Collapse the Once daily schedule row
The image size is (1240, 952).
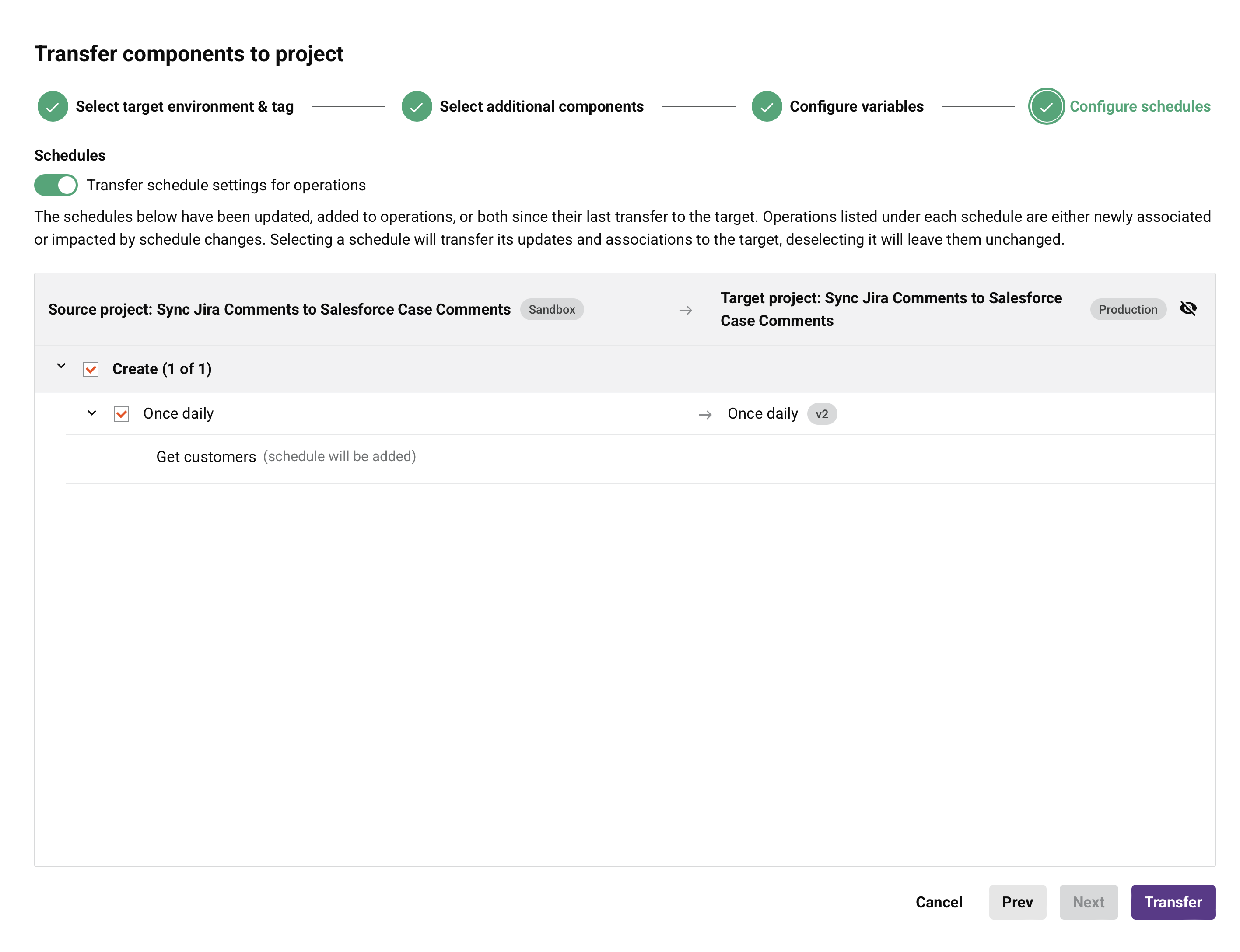click(x=91, y=414)
